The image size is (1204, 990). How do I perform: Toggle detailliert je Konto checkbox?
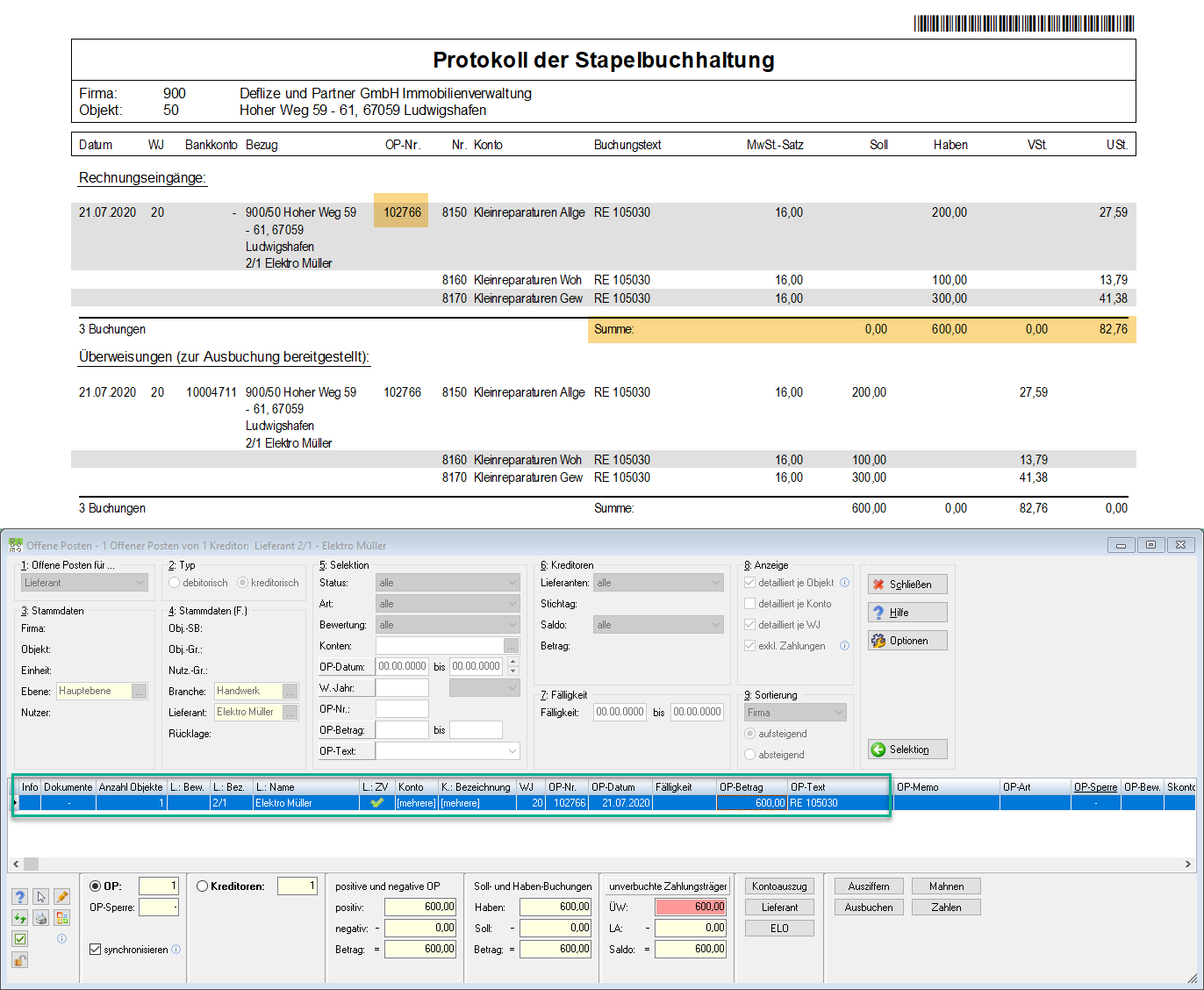click(x=749, y=604)
